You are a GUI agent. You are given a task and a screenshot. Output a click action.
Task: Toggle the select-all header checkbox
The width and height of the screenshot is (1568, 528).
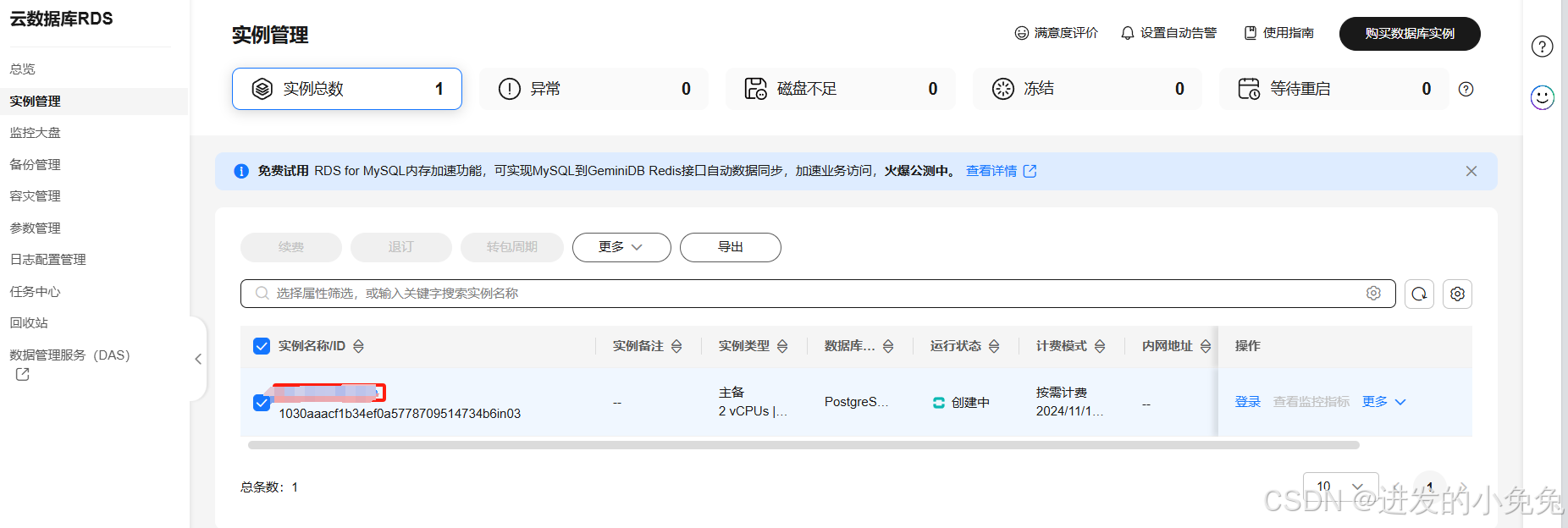pyautogui.click(x=262, y=346)
